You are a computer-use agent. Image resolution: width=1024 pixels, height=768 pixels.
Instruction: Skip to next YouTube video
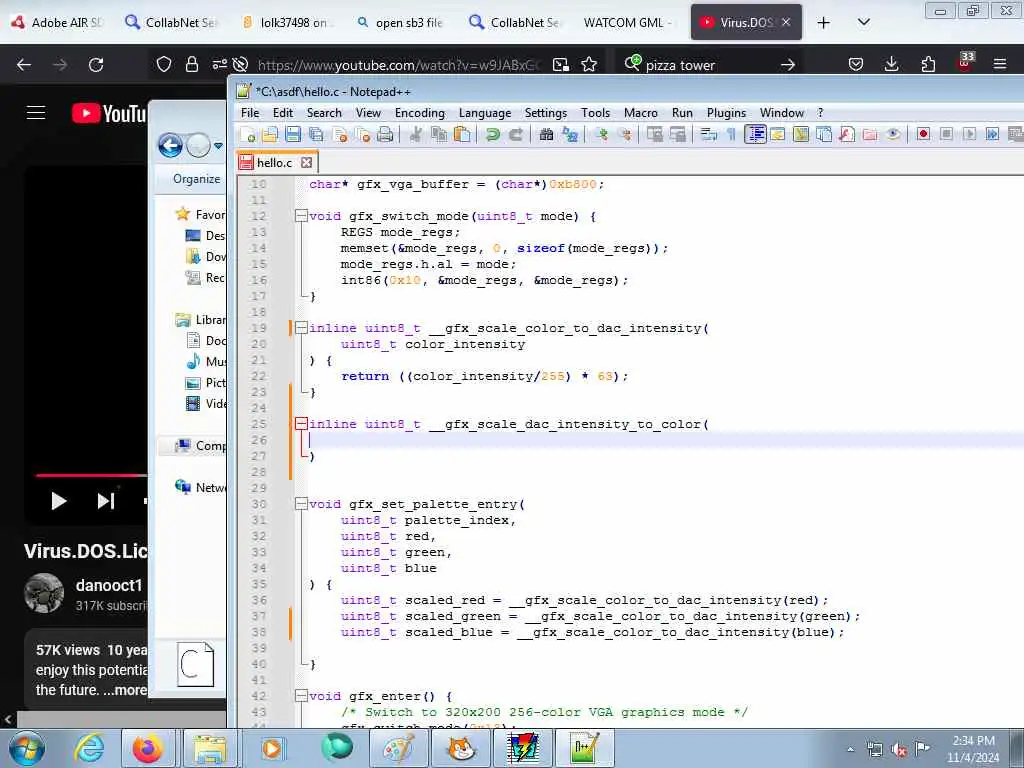[x=106, y=501]
